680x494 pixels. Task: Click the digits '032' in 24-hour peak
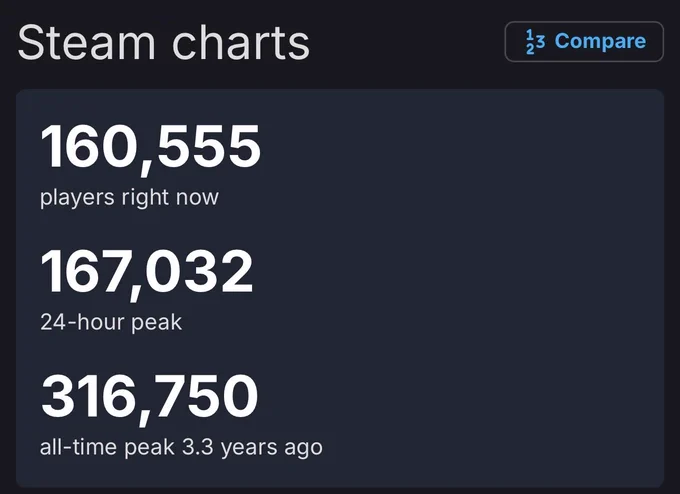[200, 271]
